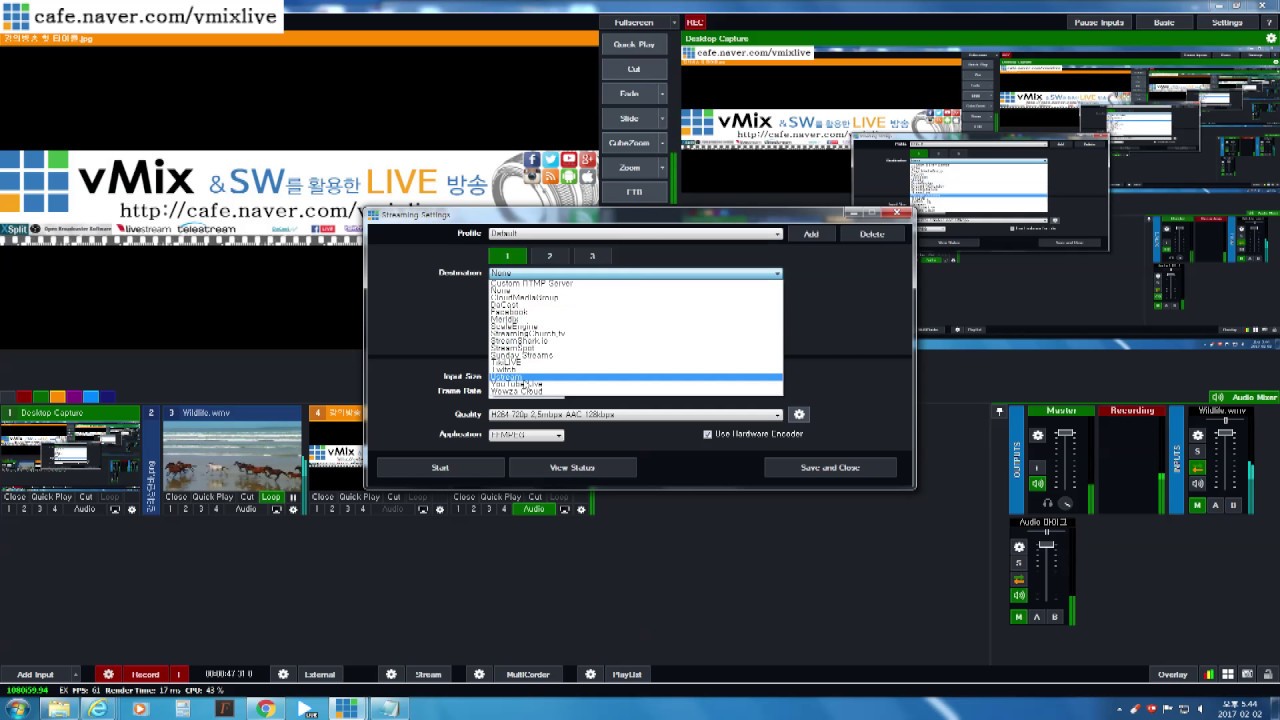Select Wowza Cloud in destination list

[x=635, y=391]
